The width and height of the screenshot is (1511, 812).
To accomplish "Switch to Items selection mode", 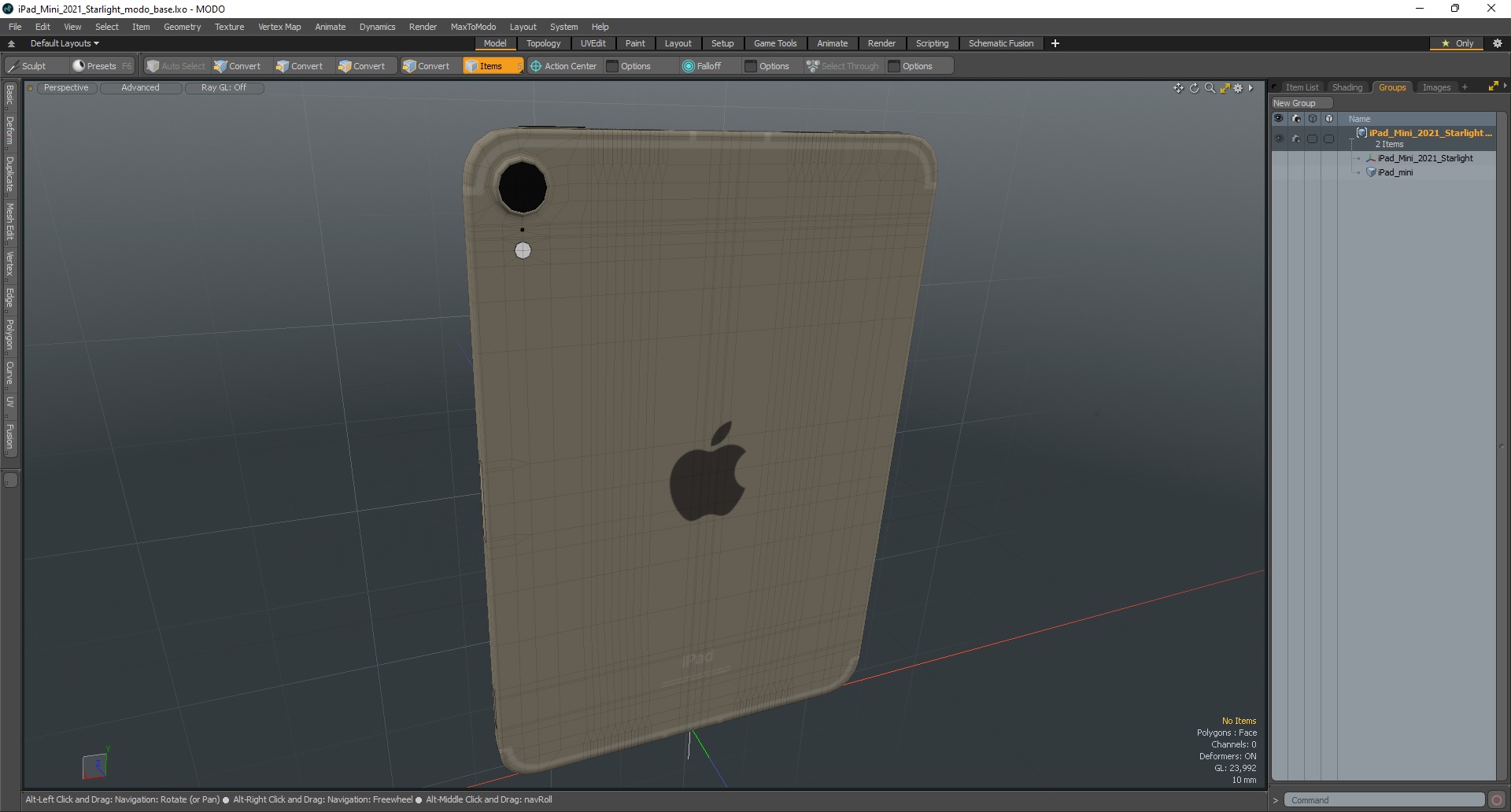I will [493, 66].
